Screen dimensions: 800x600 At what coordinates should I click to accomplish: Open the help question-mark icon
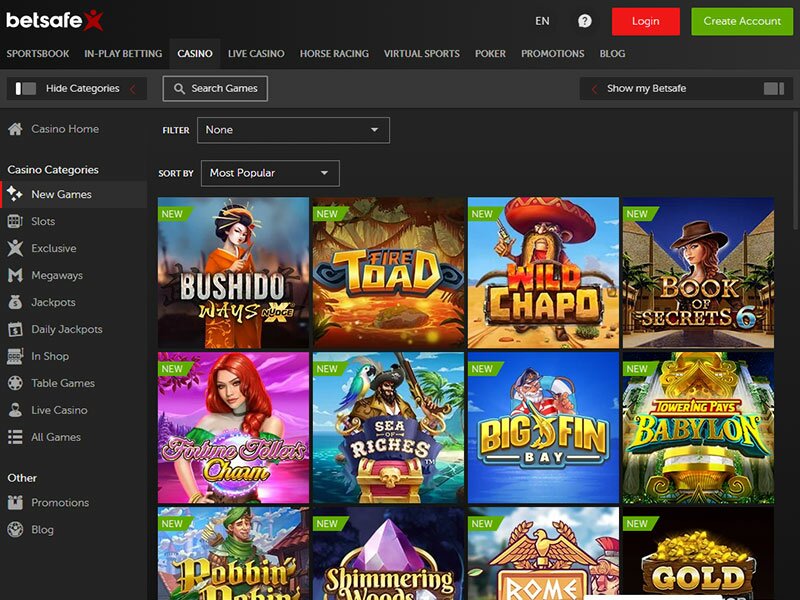(583, 20)
